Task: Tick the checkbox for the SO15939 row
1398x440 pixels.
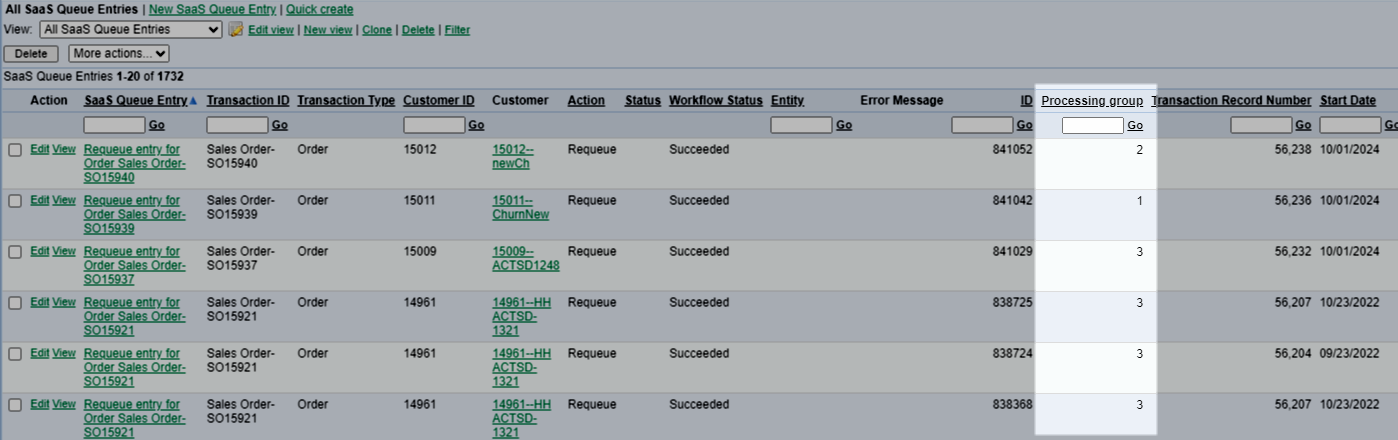Action: 15,201
